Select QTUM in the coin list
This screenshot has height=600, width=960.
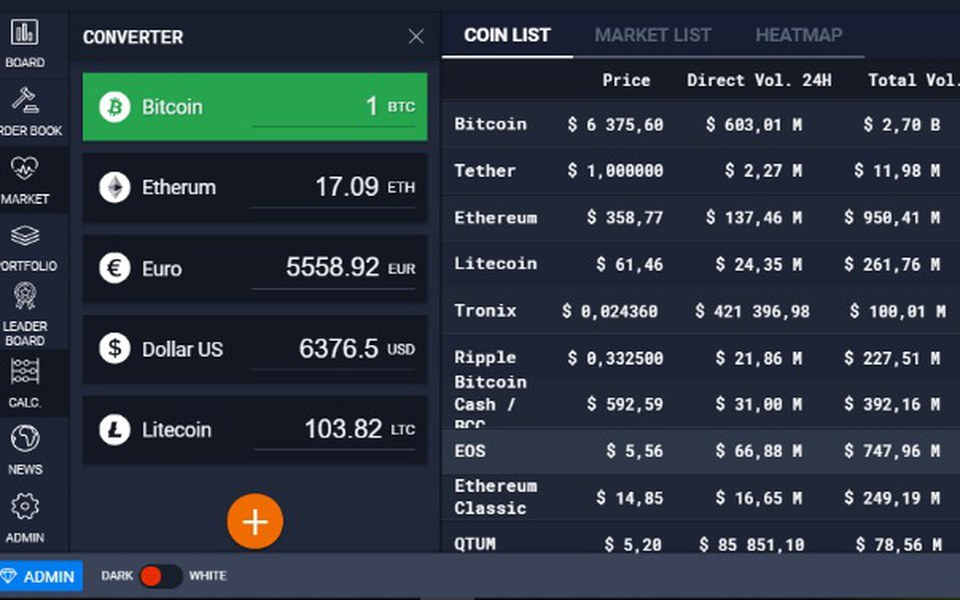pyautogui.click(x=475, y=544)
